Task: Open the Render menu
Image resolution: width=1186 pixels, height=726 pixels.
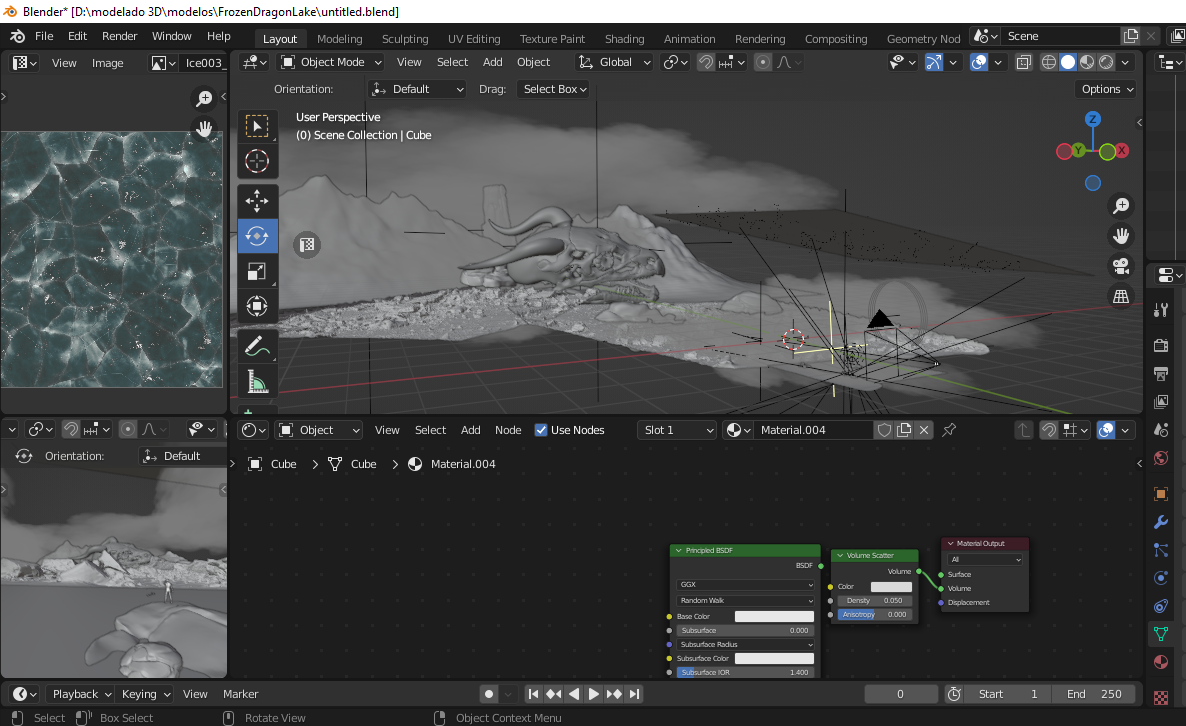Action: coord(120,36)
